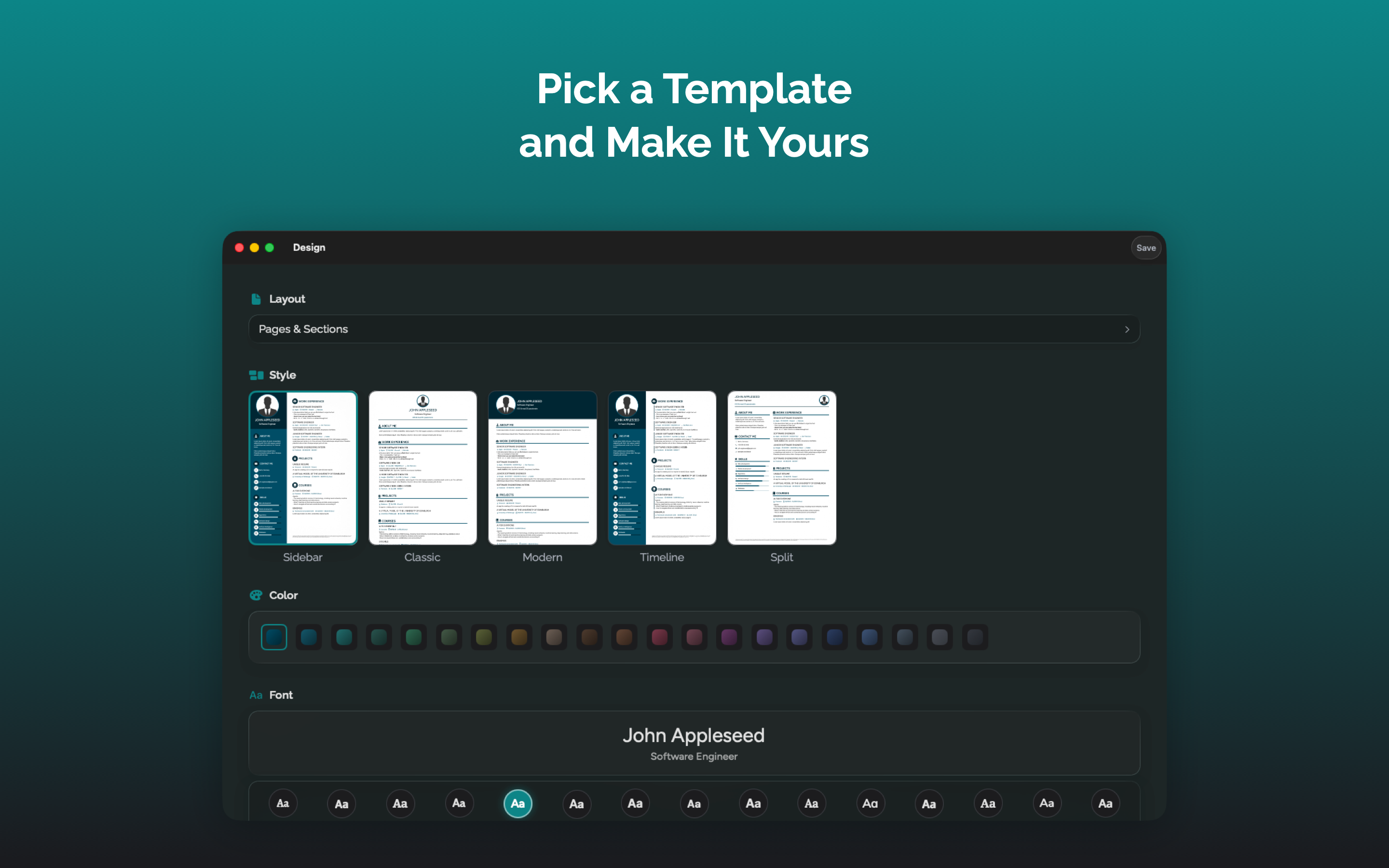Click the John Appleseed font preview name
Viewport: 1389px width, 868px height.
click(694, 735)
